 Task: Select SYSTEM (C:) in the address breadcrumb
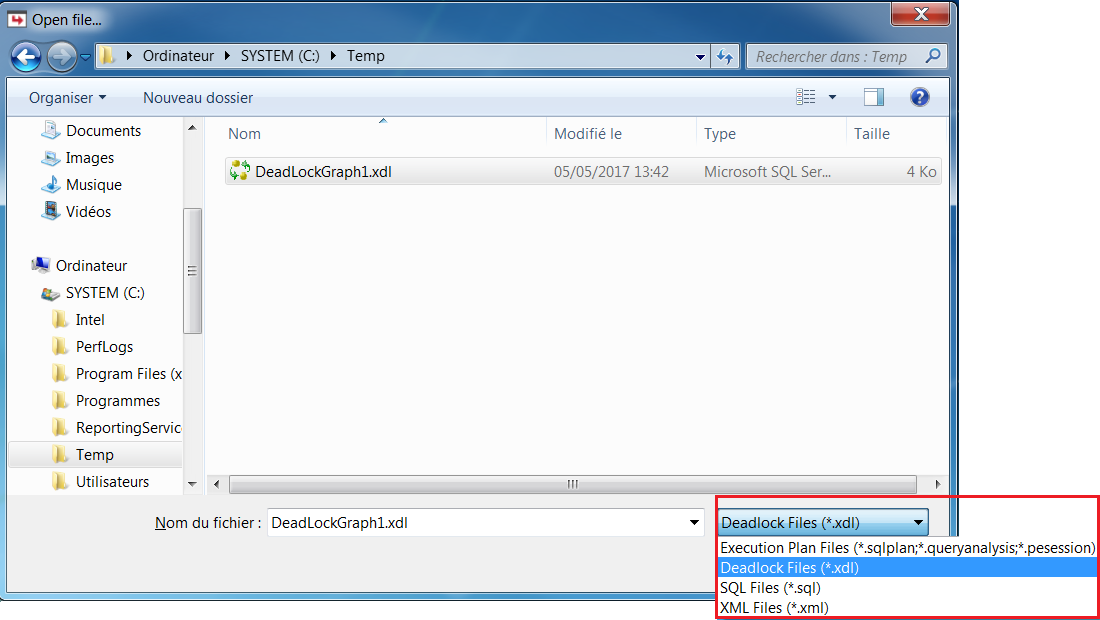280,55
